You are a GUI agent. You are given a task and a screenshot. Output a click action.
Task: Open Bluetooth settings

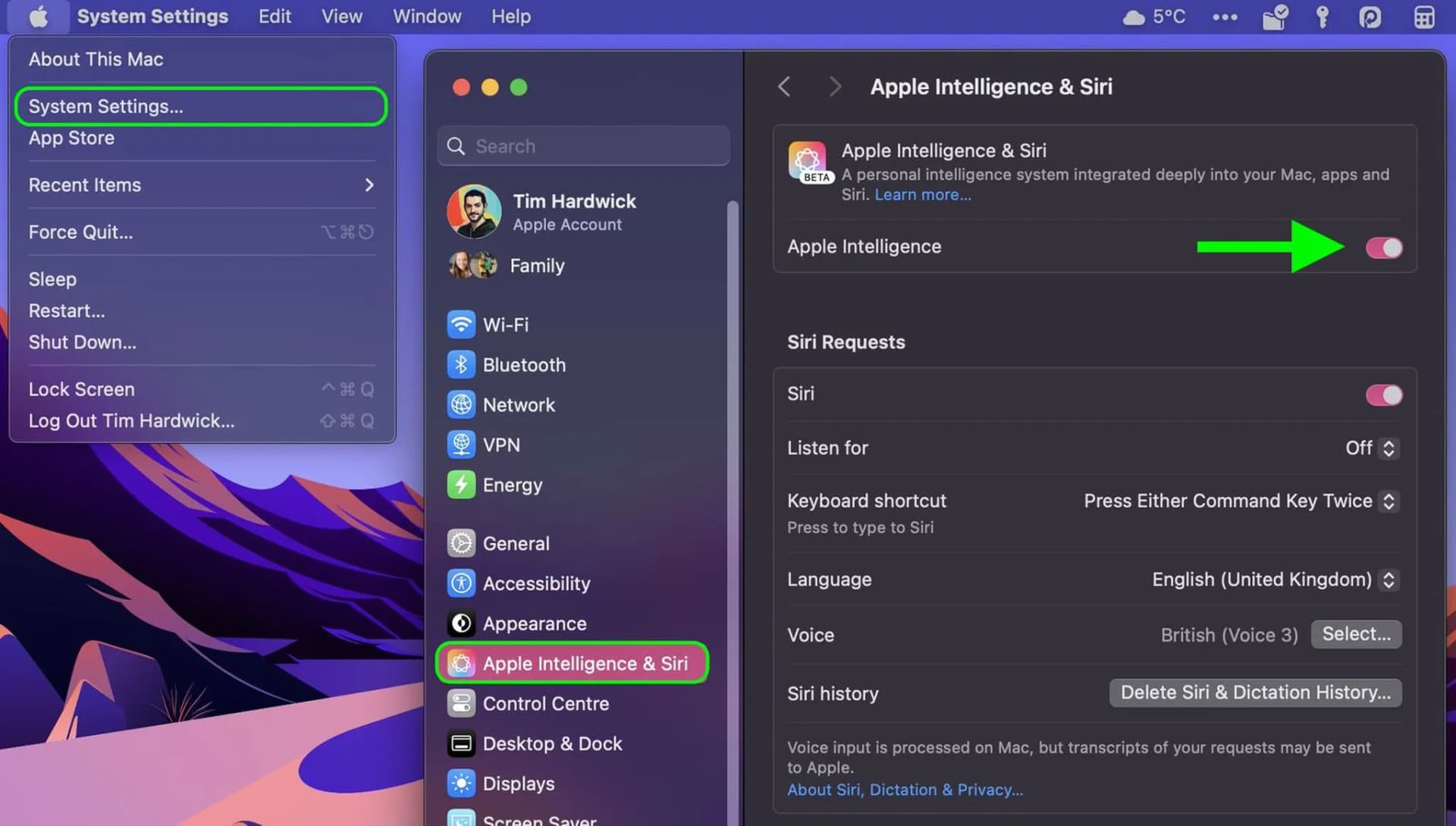coord(524,364)
